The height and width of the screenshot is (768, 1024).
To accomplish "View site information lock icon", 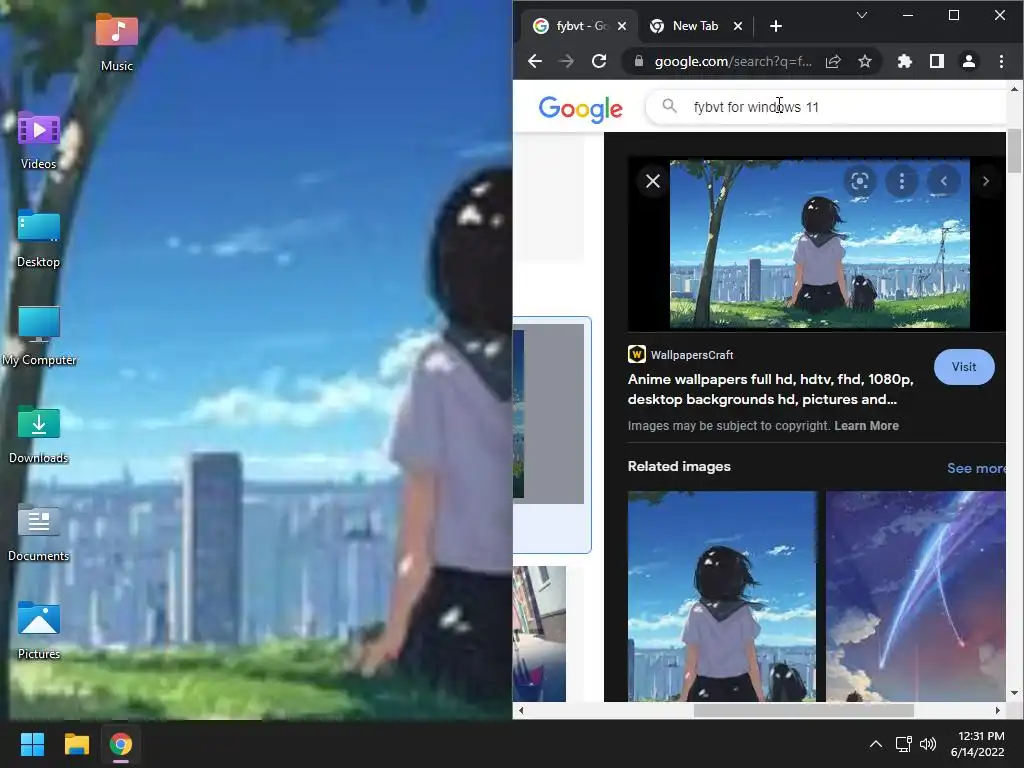I will 639,61.
